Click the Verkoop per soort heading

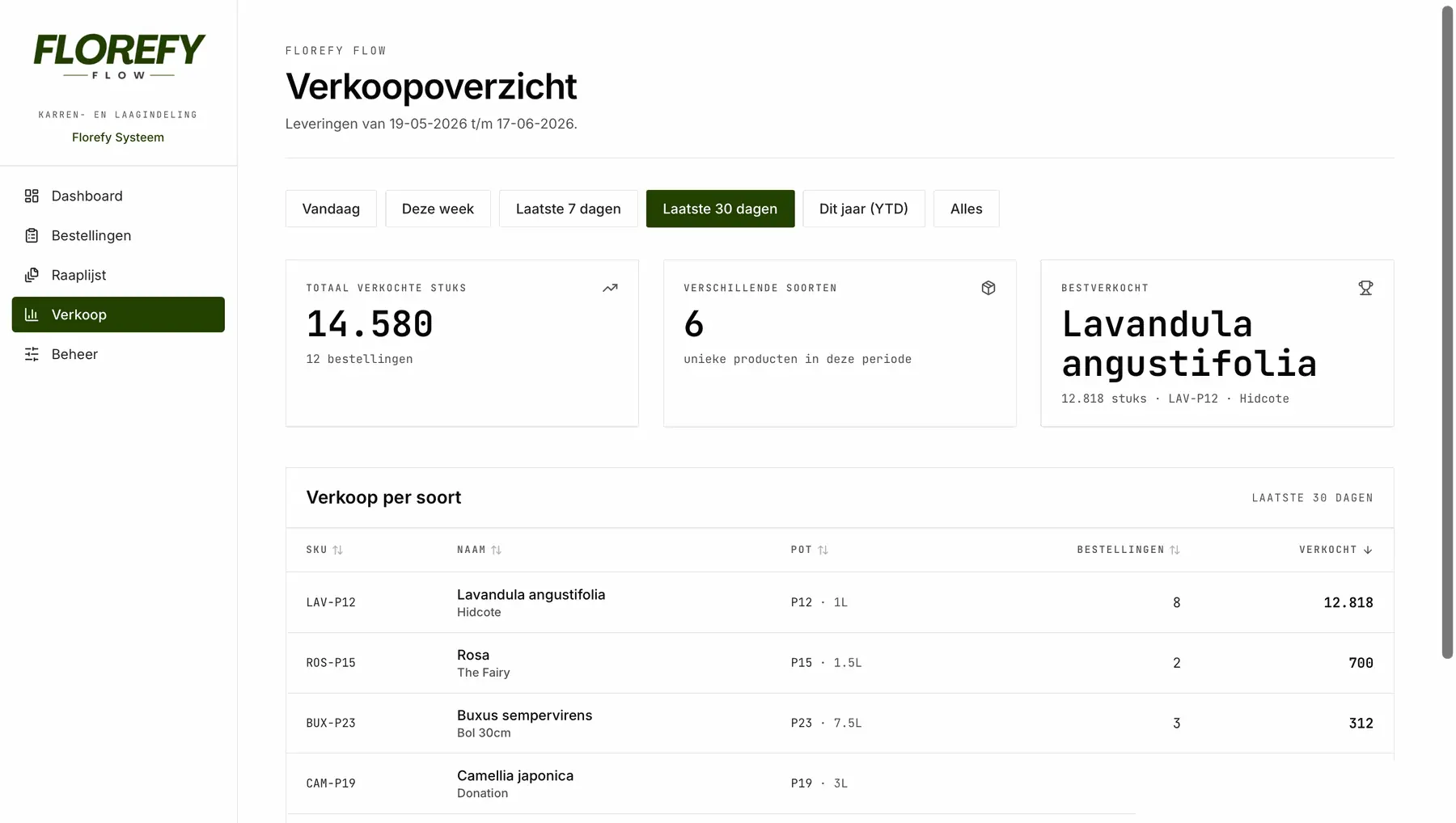tap(383, 497)
